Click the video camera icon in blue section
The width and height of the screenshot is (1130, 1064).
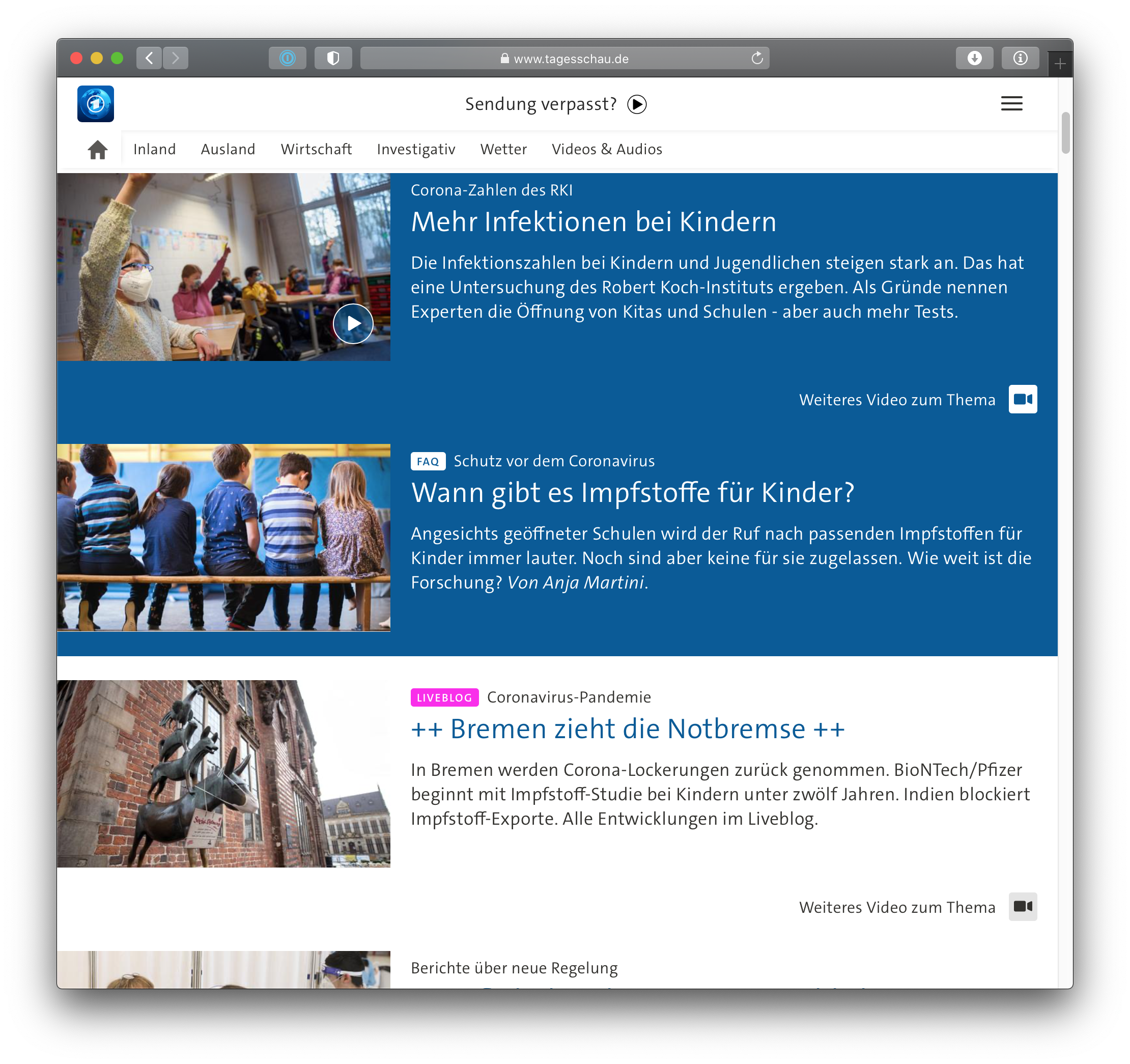[1023, 399]
